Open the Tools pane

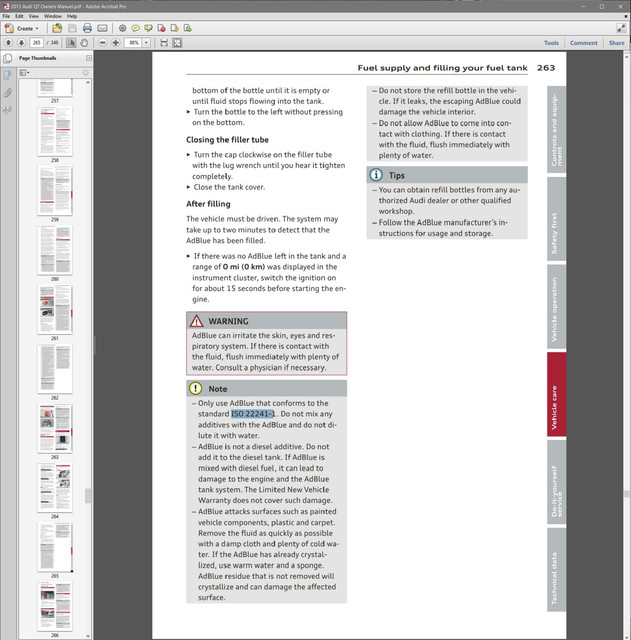coord(551,43)
